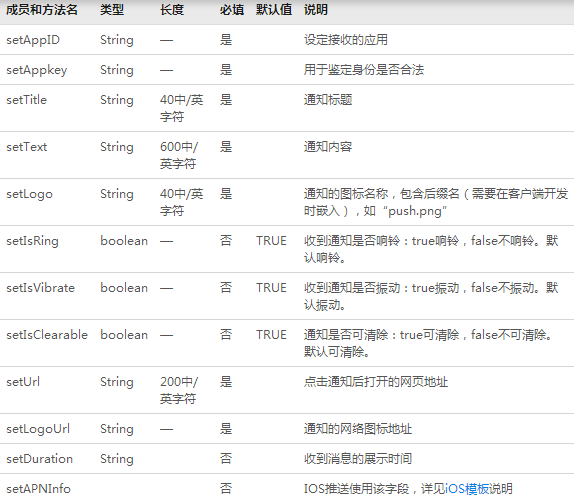
Task: Select the setIsClearable method name
Action: click(47, 335)
